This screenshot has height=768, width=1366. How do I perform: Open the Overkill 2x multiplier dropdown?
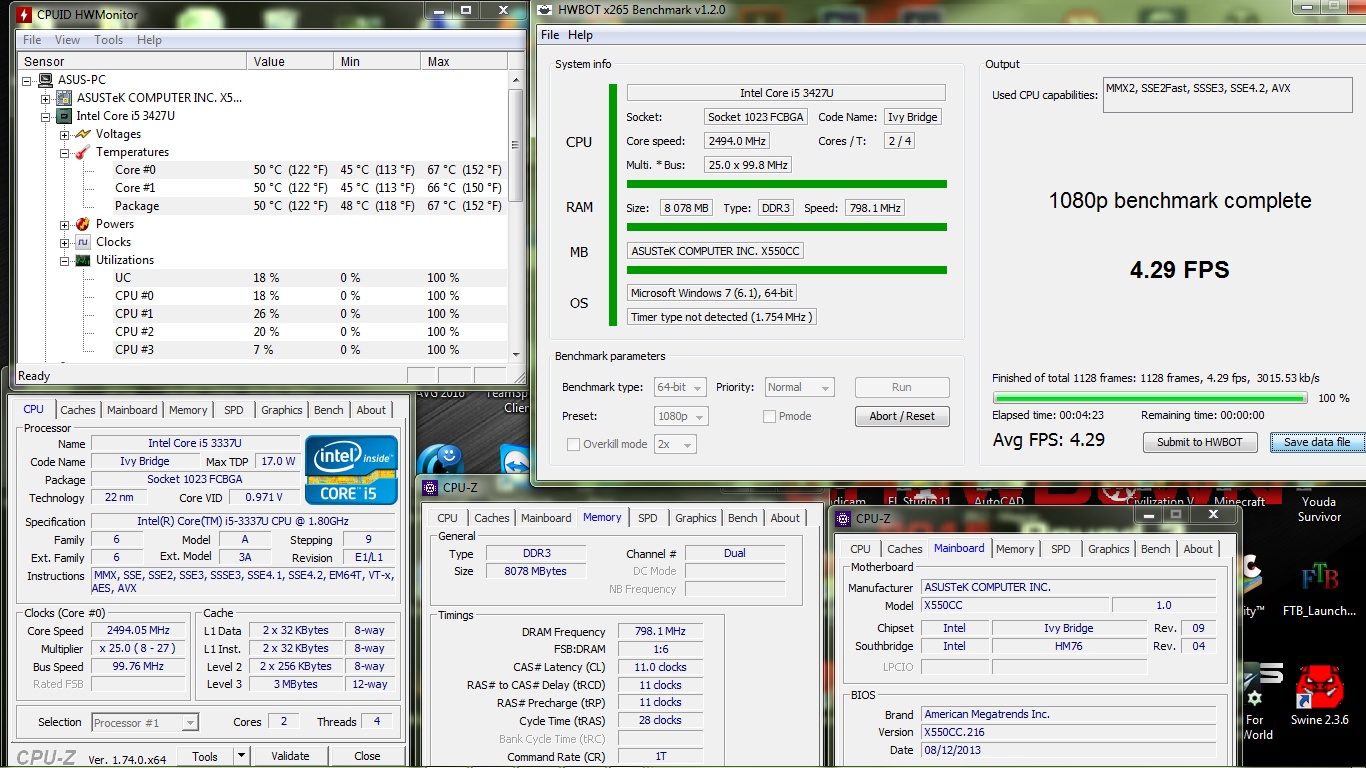675,444
